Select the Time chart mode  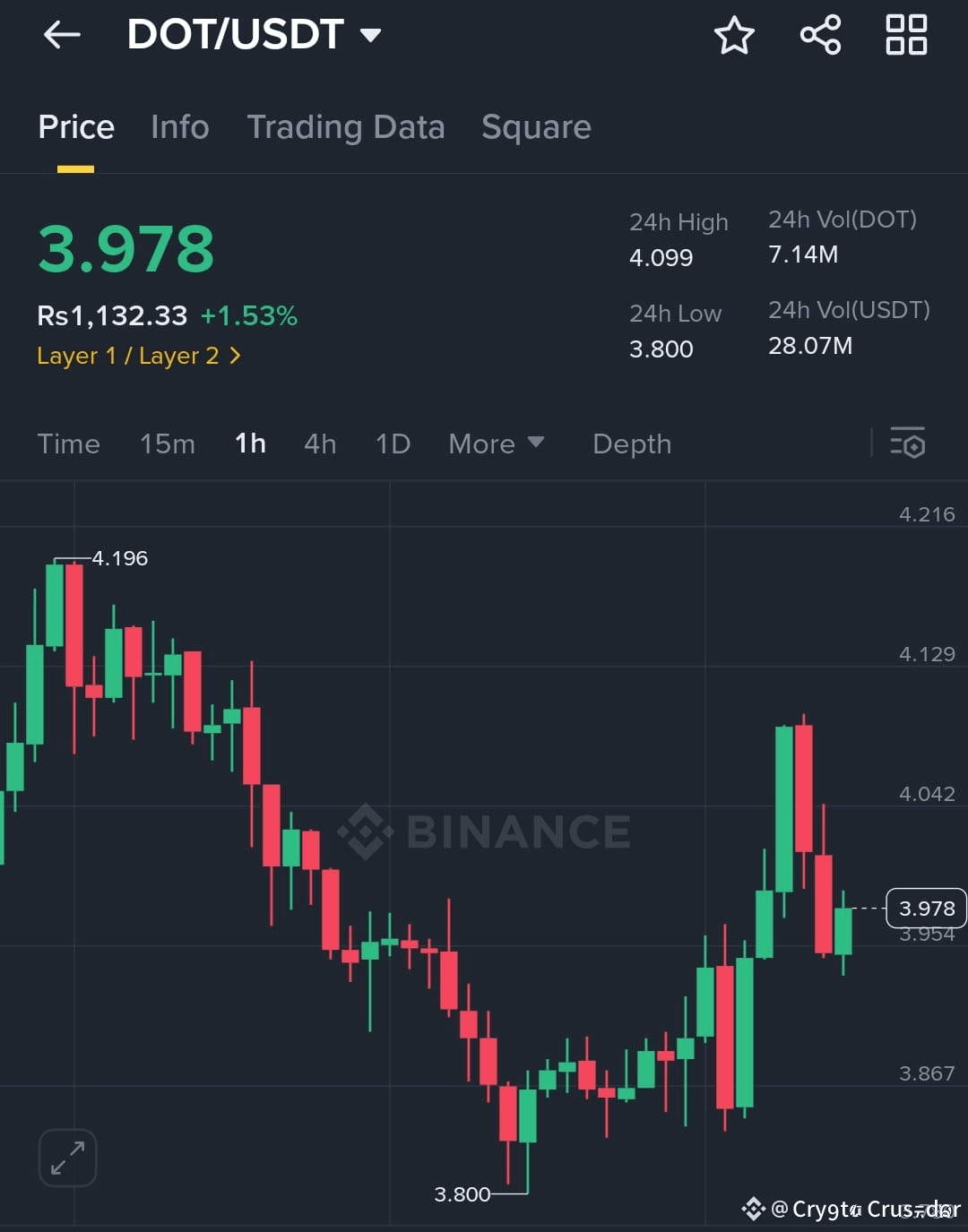68,444
